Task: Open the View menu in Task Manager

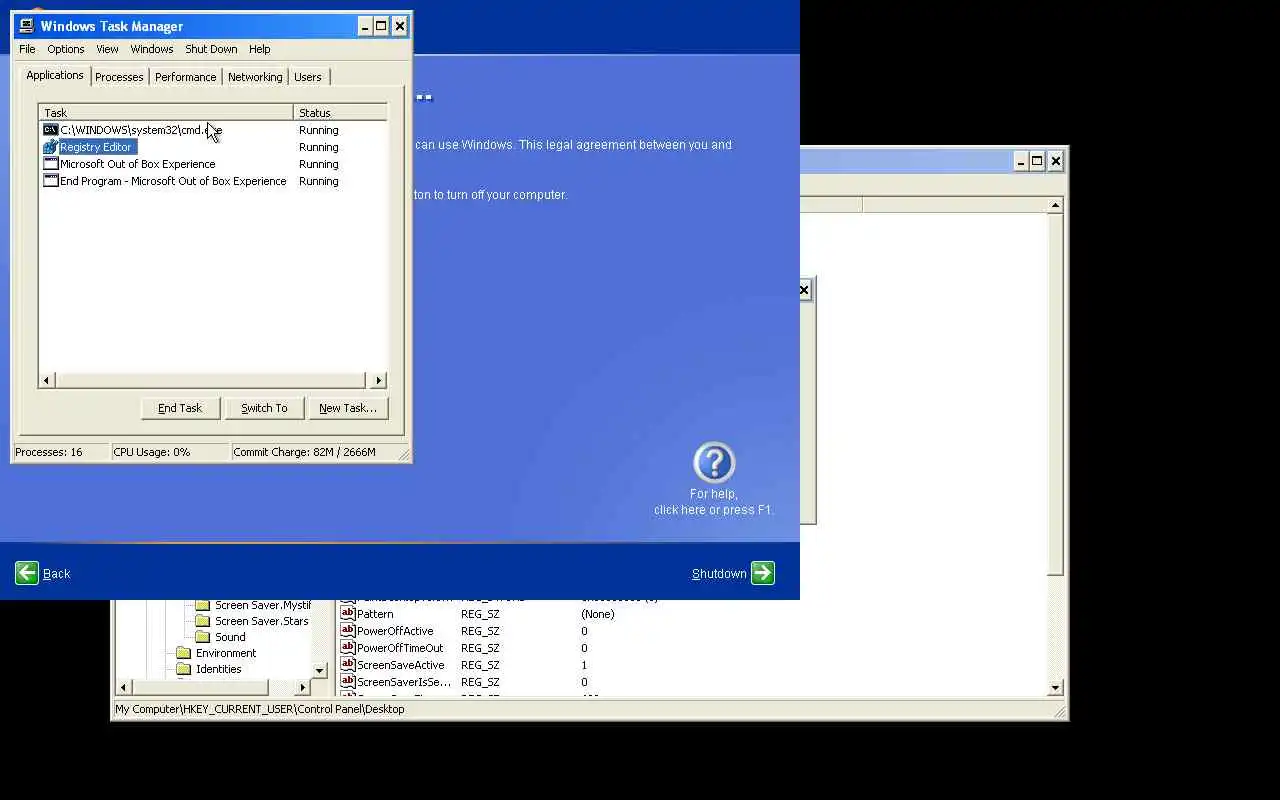Action: coord(107,49)
